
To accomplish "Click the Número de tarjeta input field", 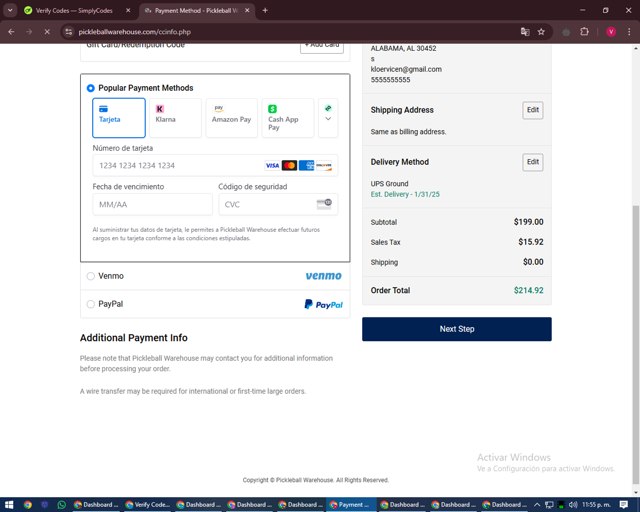I will tap(215, 165).
